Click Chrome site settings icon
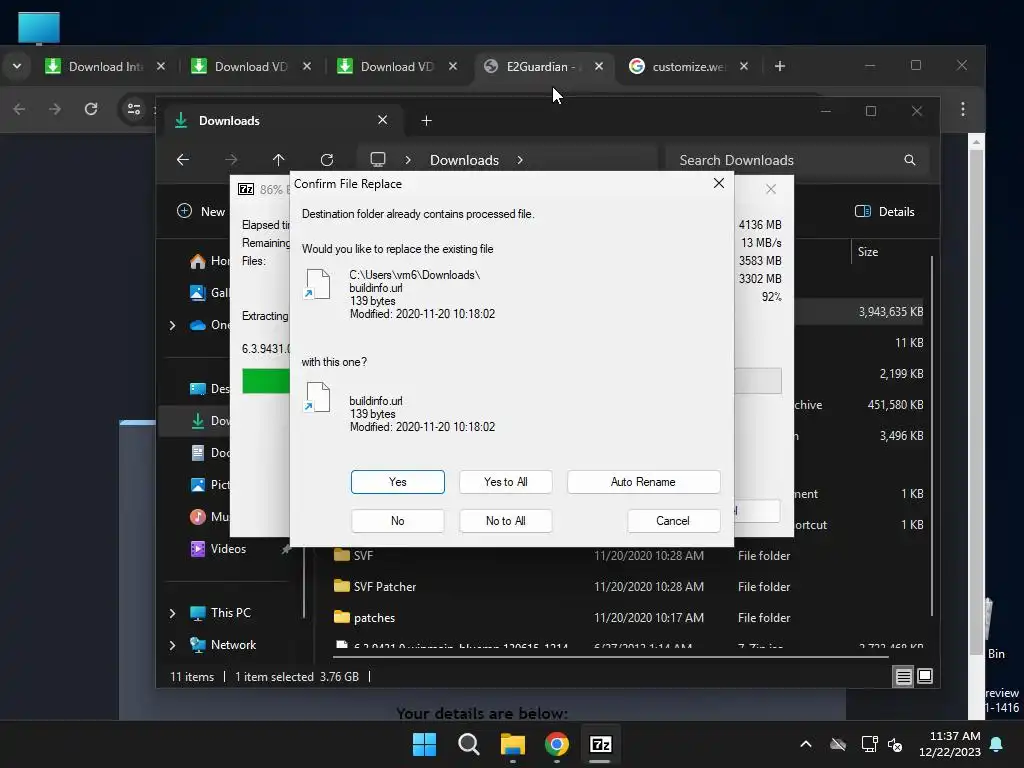Image resolution: width=1024 pixels, height=768 pixels. pos(134,109)
